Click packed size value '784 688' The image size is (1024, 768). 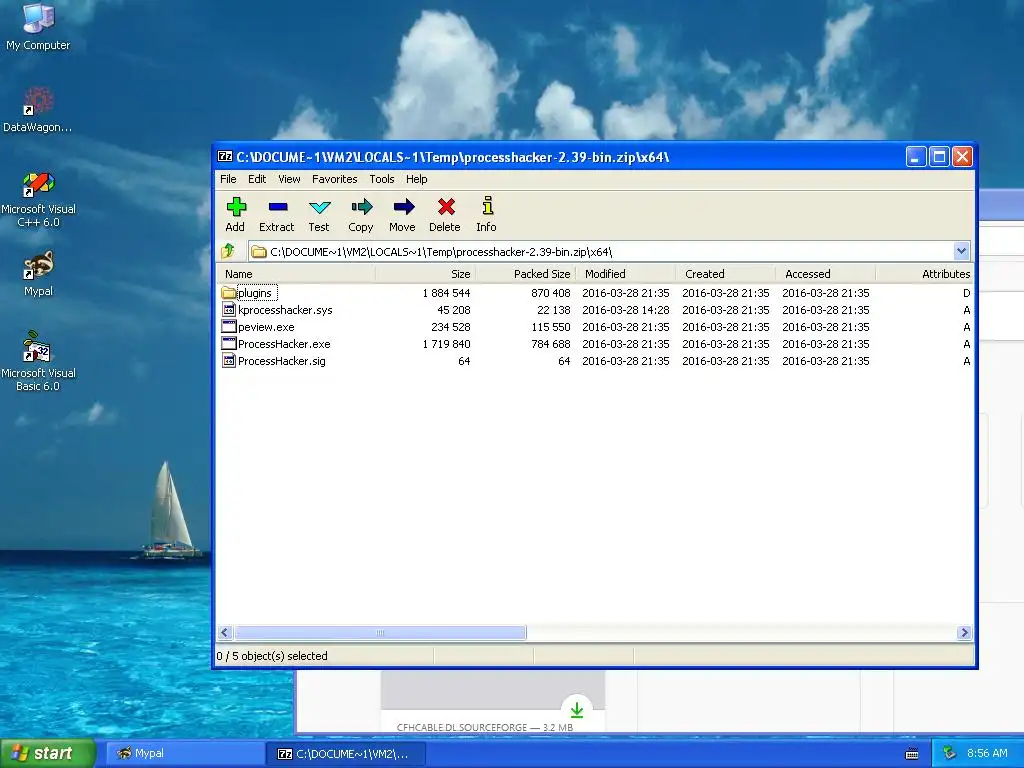point(551,344)
